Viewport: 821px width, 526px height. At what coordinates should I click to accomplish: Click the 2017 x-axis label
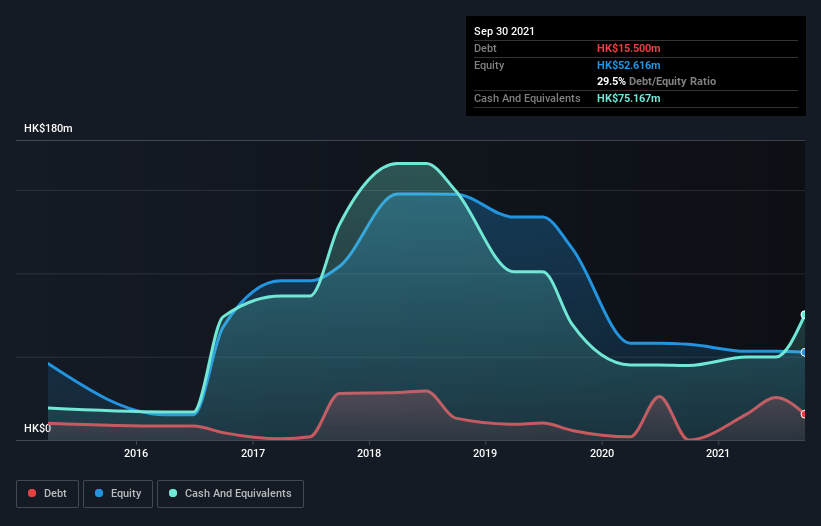[x=253, y=453]
